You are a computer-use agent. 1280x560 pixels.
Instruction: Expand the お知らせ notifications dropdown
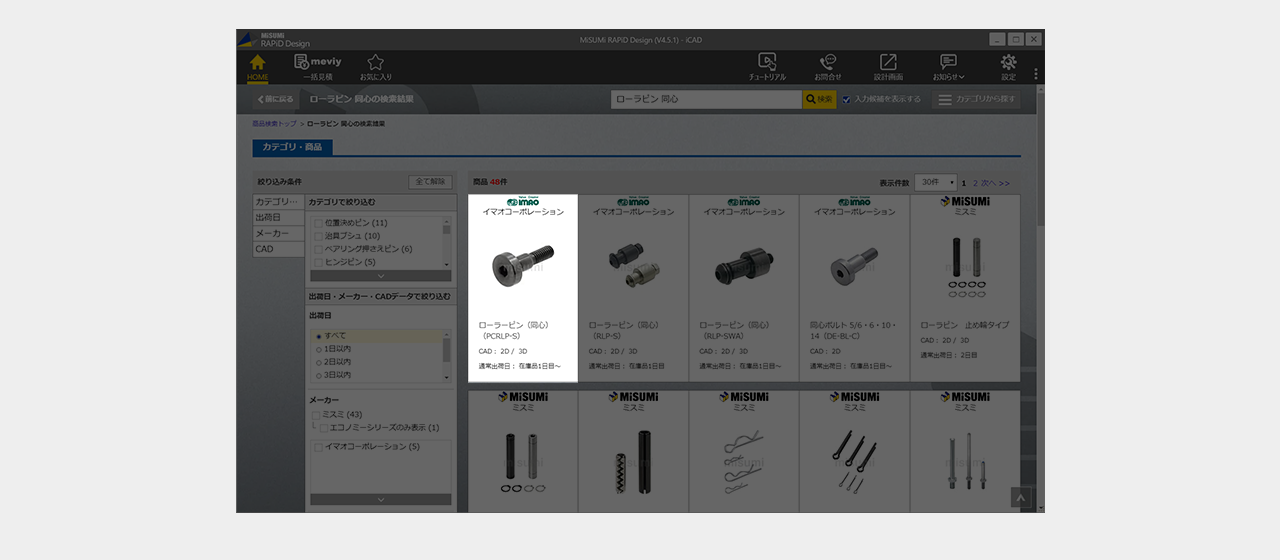pos(948,66)
